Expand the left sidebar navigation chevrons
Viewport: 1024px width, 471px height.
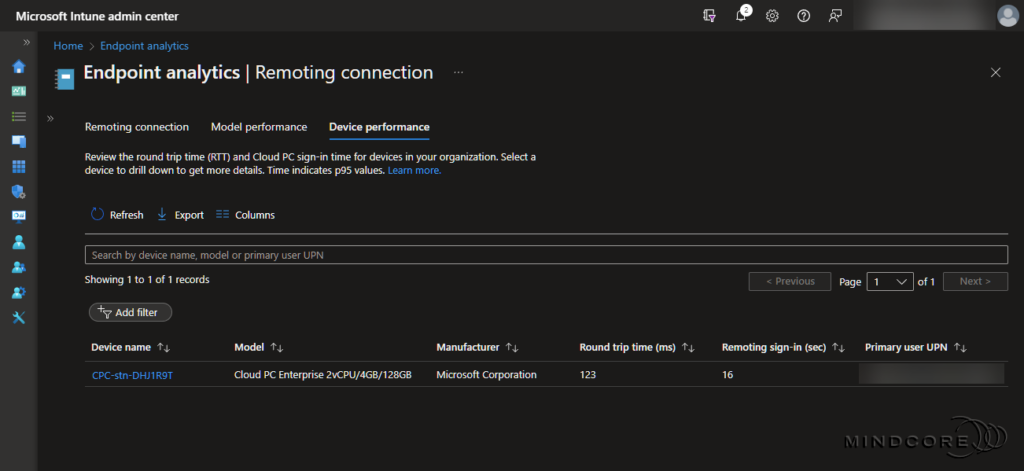27,42
